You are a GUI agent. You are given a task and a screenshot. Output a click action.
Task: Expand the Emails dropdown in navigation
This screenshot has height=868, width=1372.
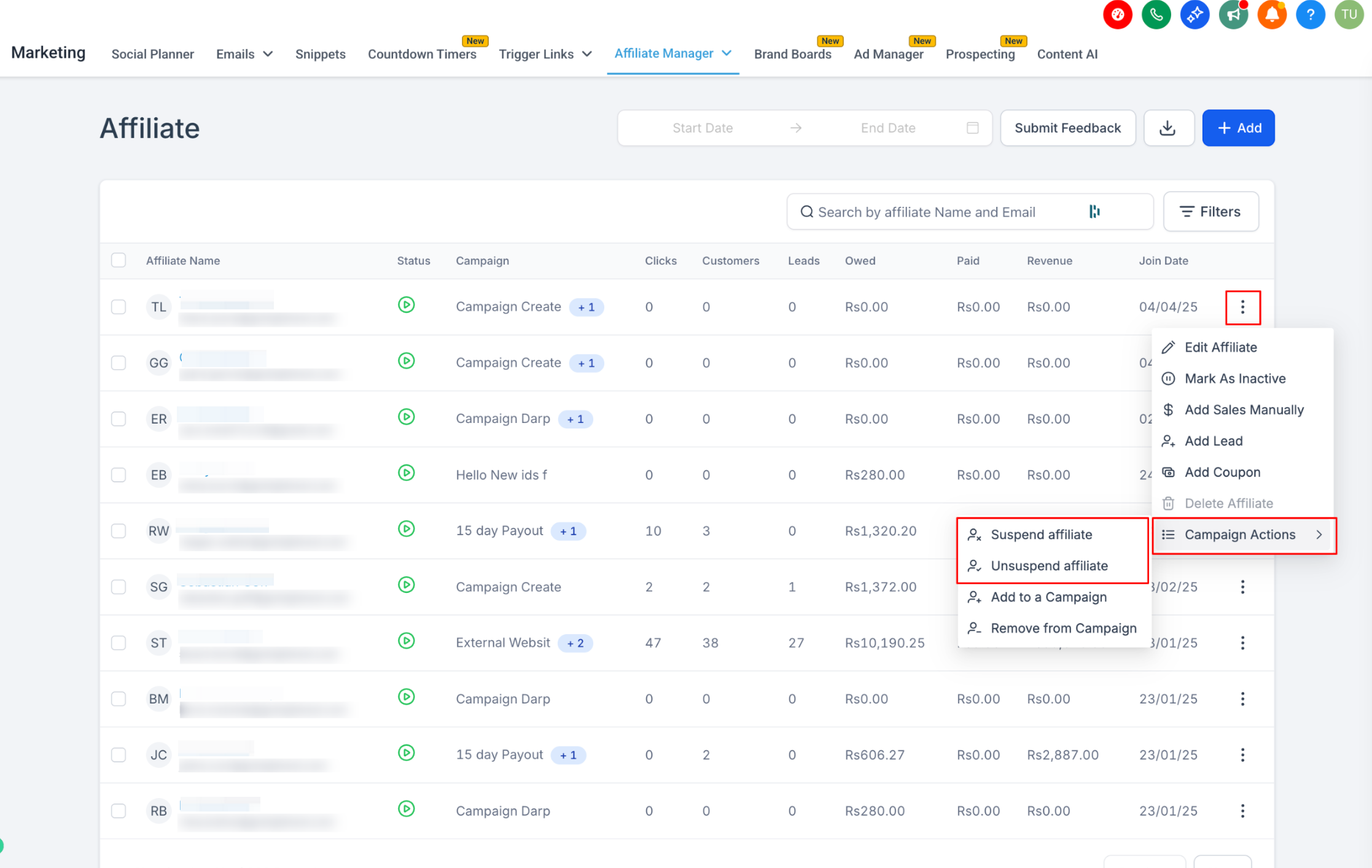pyautogui.click(x=244, y=54)
